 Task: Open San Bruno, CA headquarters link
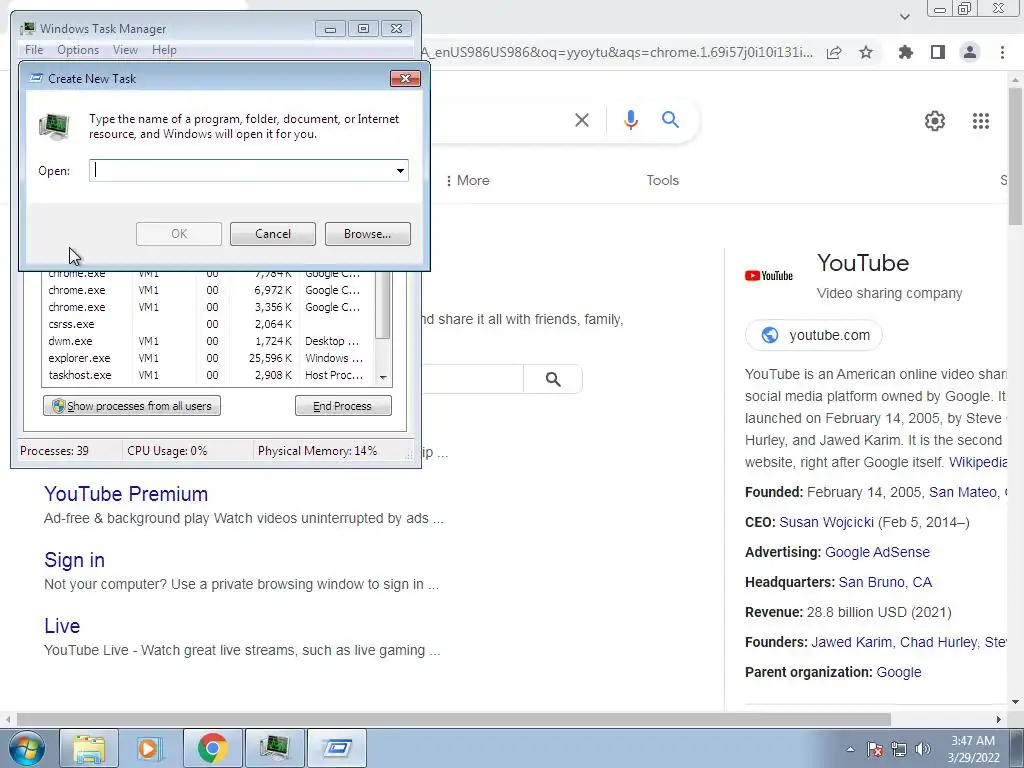(x=885, y=582)
